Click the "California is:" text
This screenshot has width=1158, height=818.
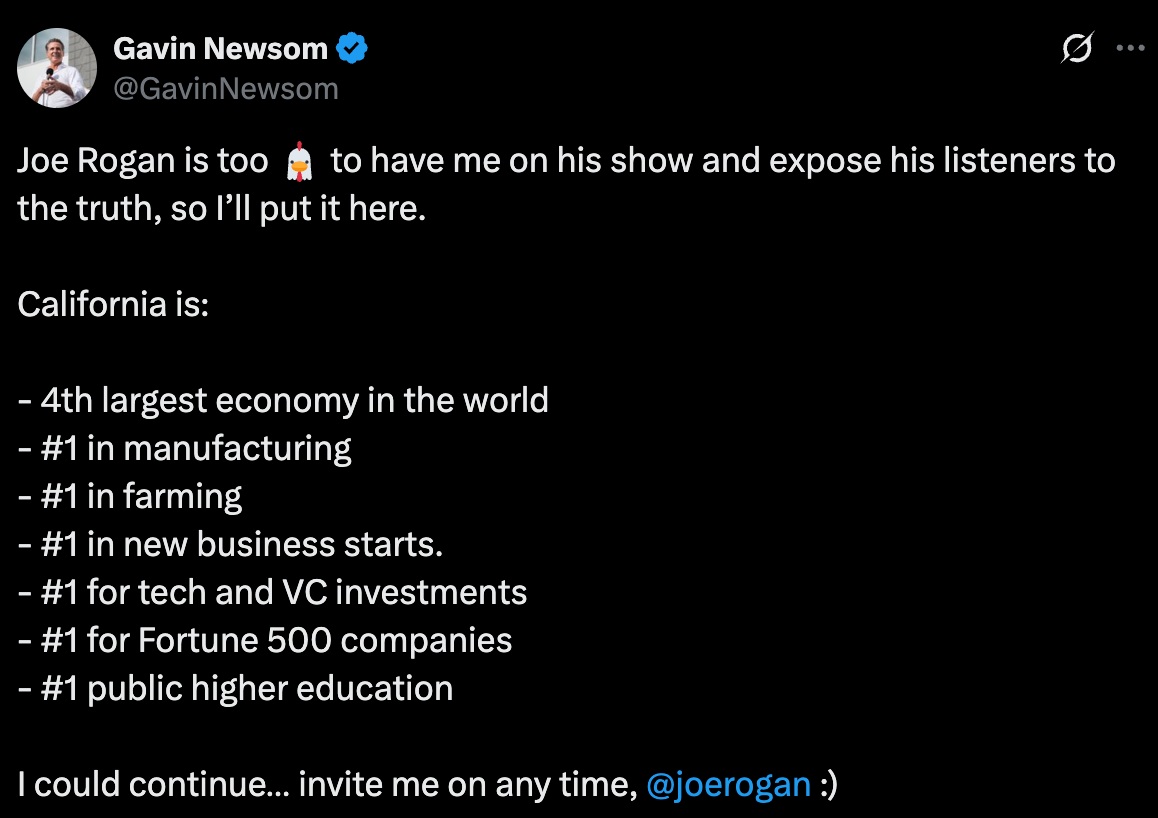(113, 304)
